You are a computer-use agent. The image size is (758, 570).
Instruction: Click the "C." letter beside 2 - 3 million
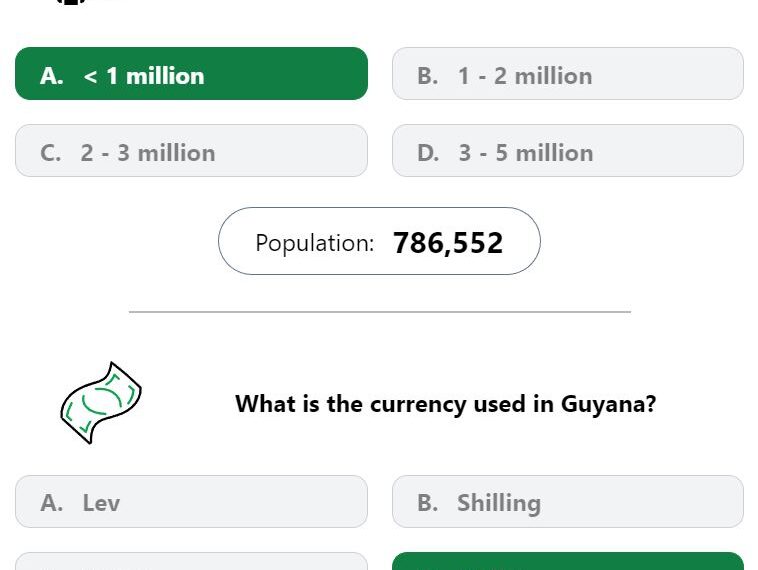[51, 153]
